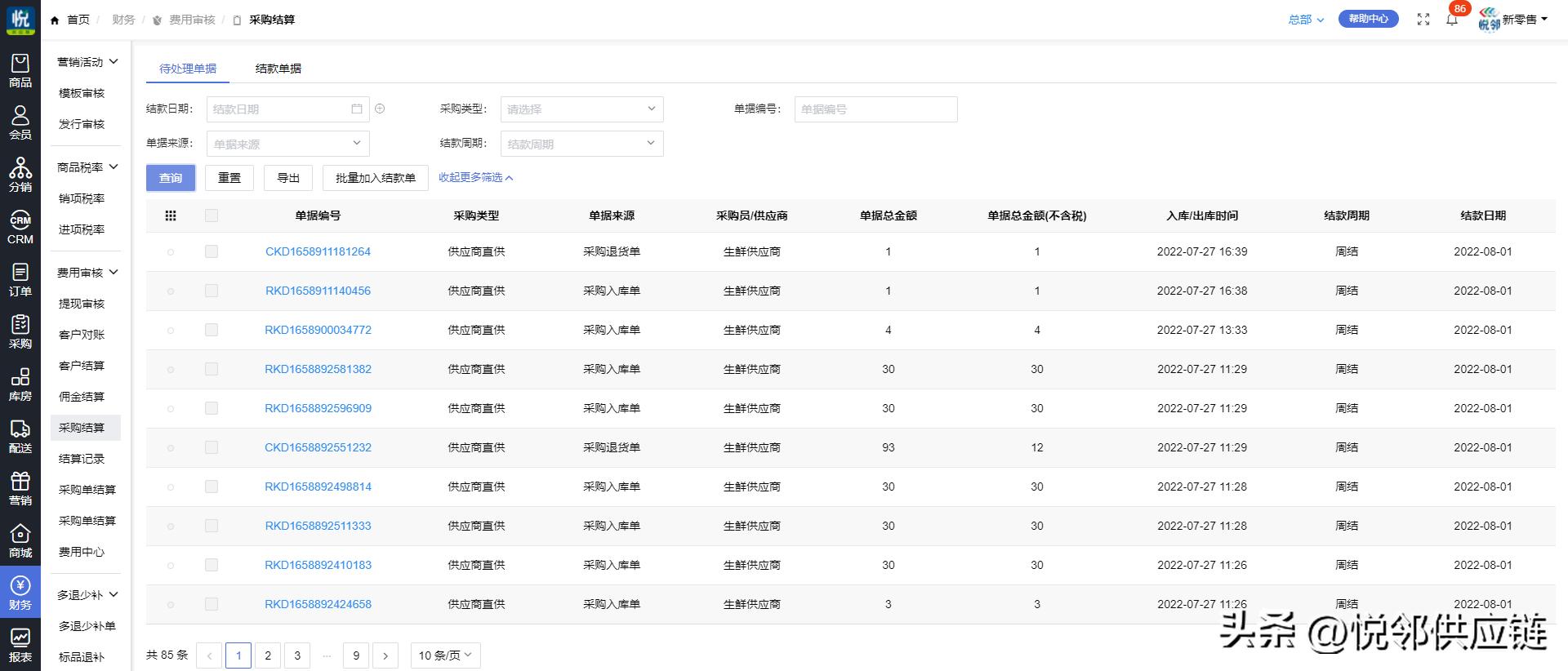This screenshot has width=1568, height=671.
Task: Click the 单据编号 input field
Action: (875, 109)
